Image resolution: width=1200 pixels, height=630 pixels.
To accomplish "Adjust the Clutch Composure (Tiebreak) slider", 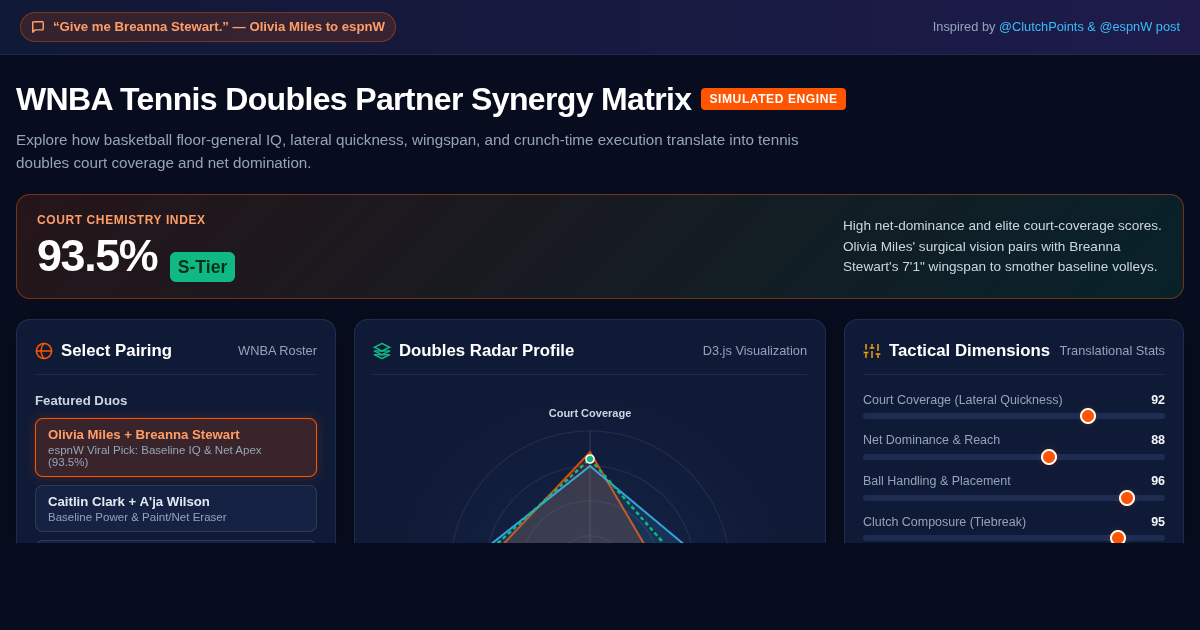I will click(x=1014, y=538).
